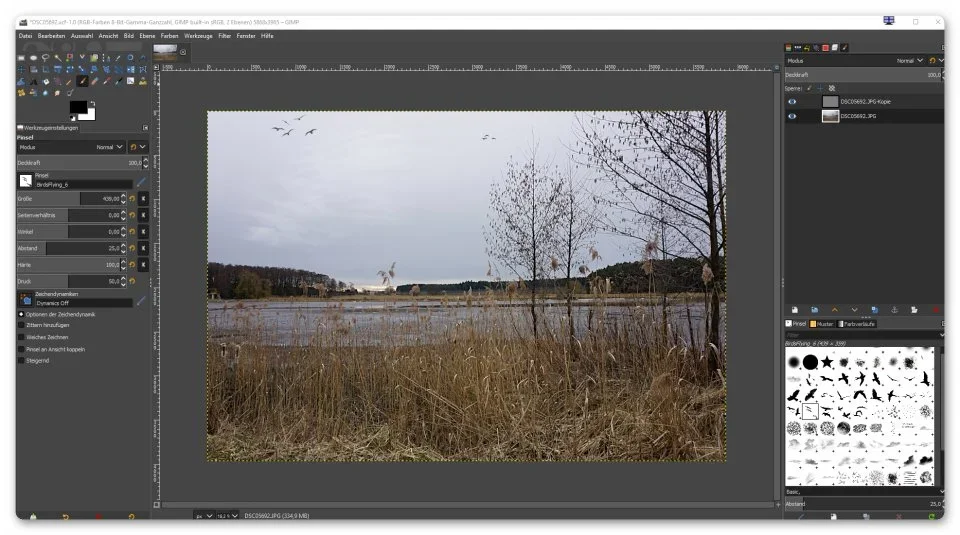Lock pixels pencil icon next to Sperre
The width and height of the screenshot is (960, 535).
click(x=809, y=88)
